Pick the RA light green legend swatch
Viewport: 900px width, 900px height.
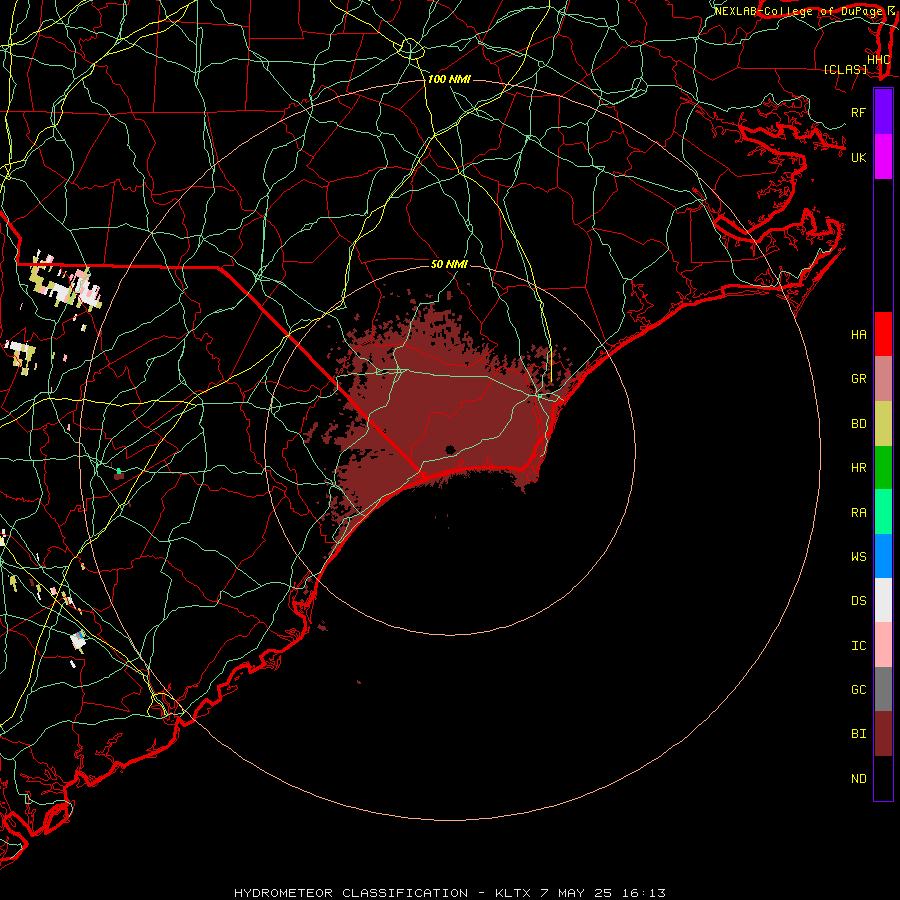883,512
